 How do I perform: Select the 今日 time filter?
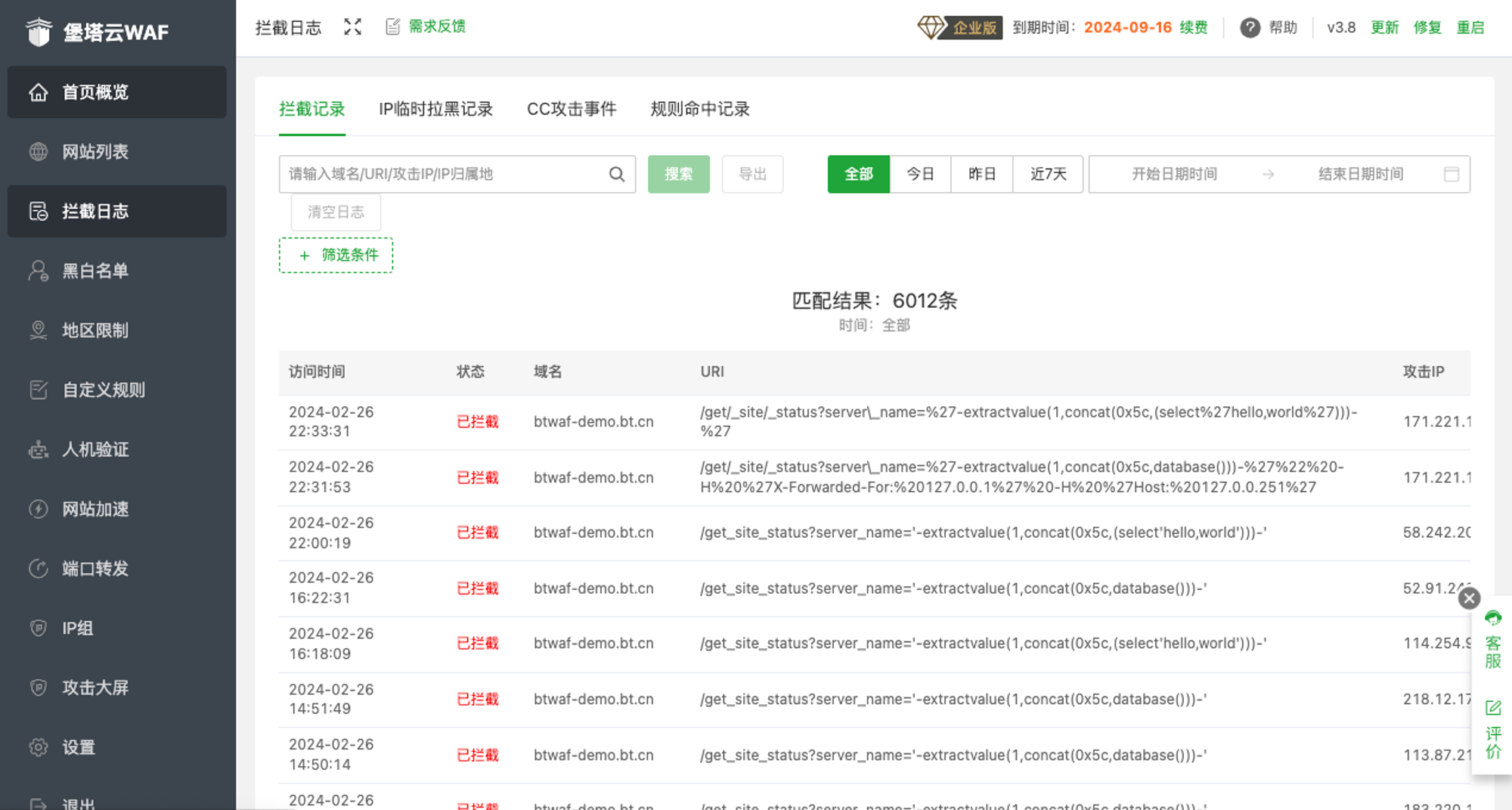pos(920,174)
